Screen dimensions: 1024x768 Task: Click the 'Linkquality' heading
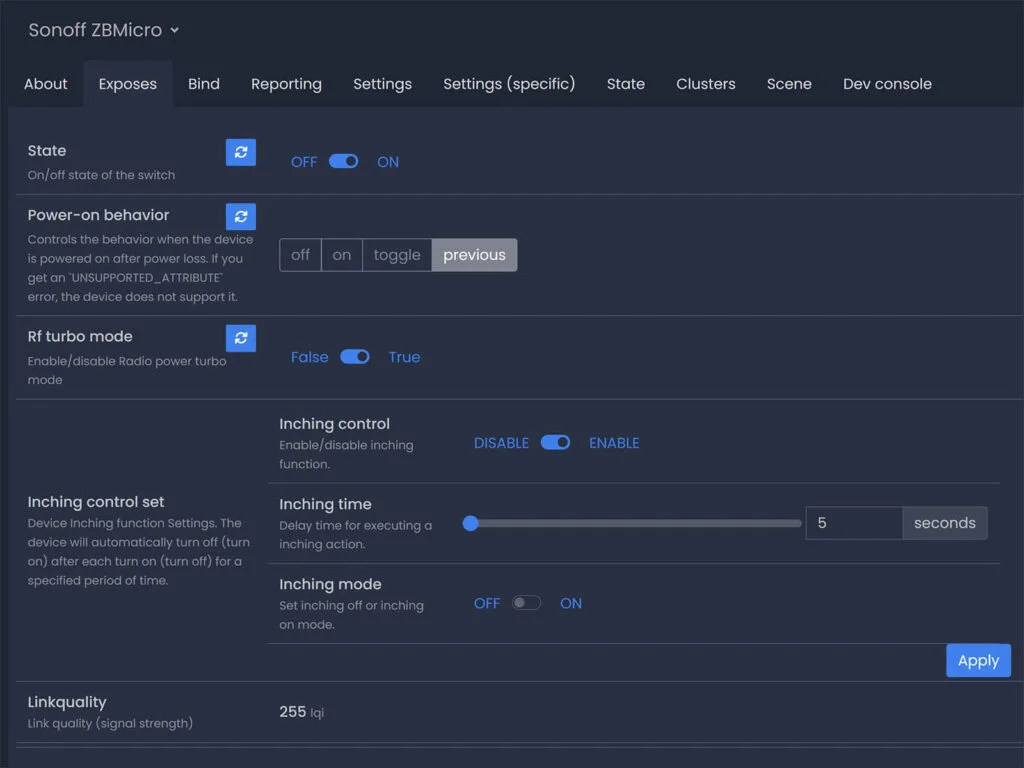click(x=67, y=702)
